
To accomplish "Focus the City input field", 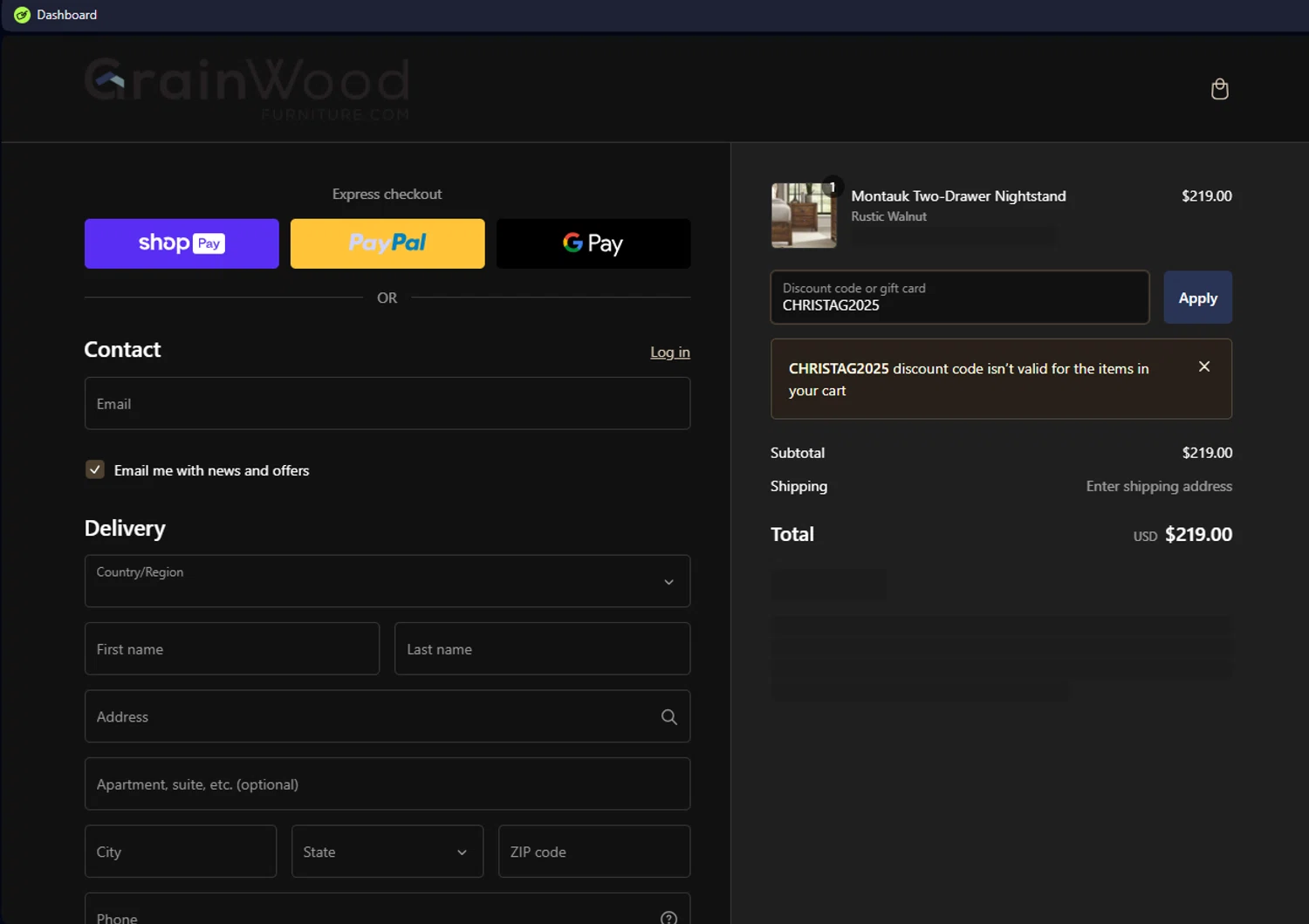I will 181,852.
